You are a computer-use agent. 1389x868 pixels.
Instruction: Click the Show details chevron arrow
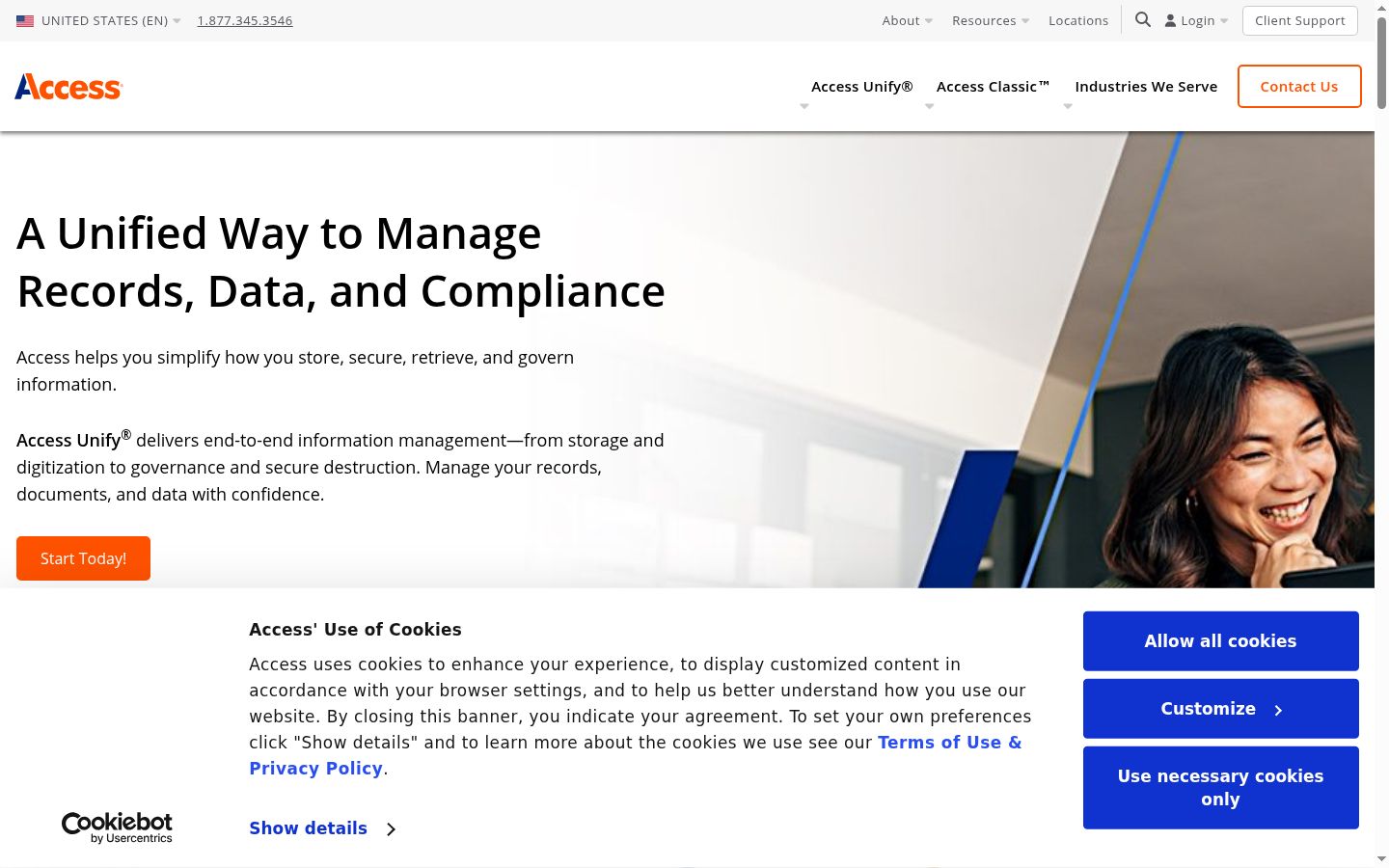point(391,828)
